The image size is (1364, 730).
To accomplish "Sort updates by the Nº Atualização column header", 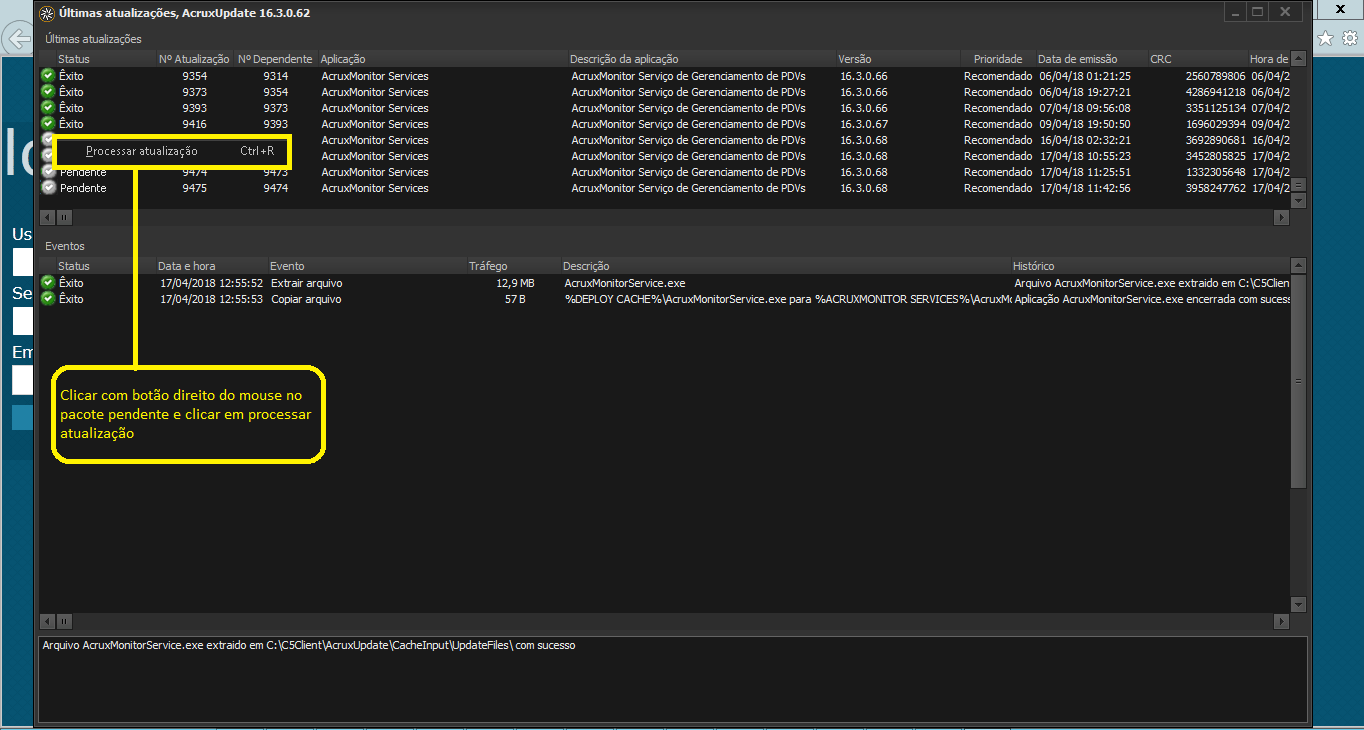I will (x=194, y=59).
